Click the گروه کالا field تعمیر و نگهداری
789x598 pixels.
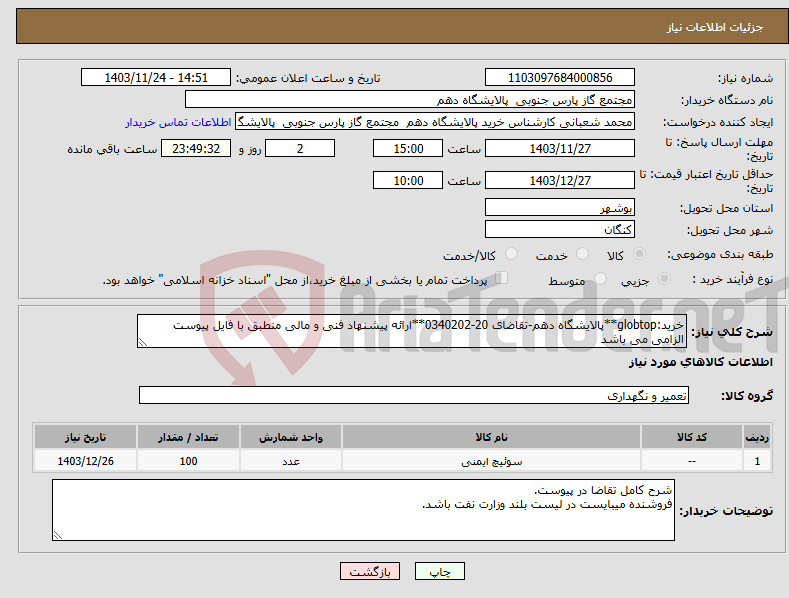pyautogui.click(x=414, y=395)
